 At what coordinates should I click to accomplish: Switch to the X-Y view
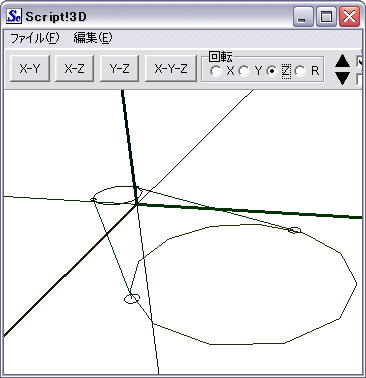point(30,69)
